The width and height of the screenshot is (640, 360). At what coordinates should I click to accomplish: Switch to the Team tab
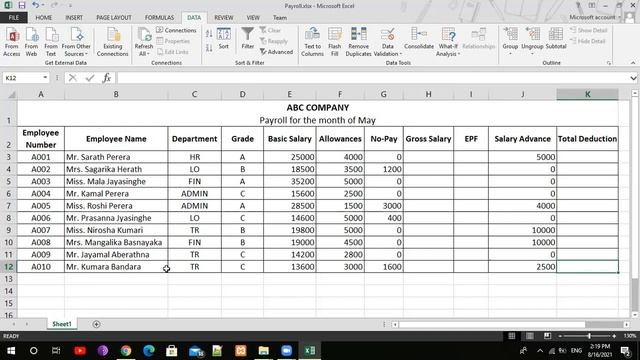pos(280,18)
